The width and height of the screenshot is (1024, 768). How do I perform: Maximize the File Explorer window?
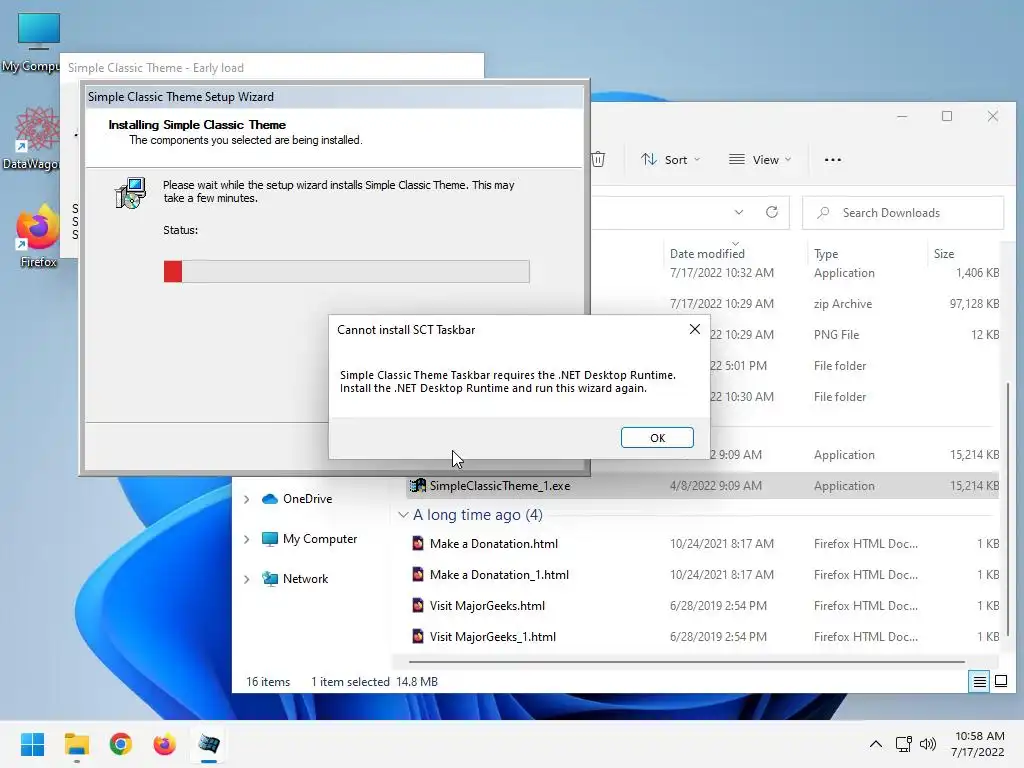(x=947, y=116)
